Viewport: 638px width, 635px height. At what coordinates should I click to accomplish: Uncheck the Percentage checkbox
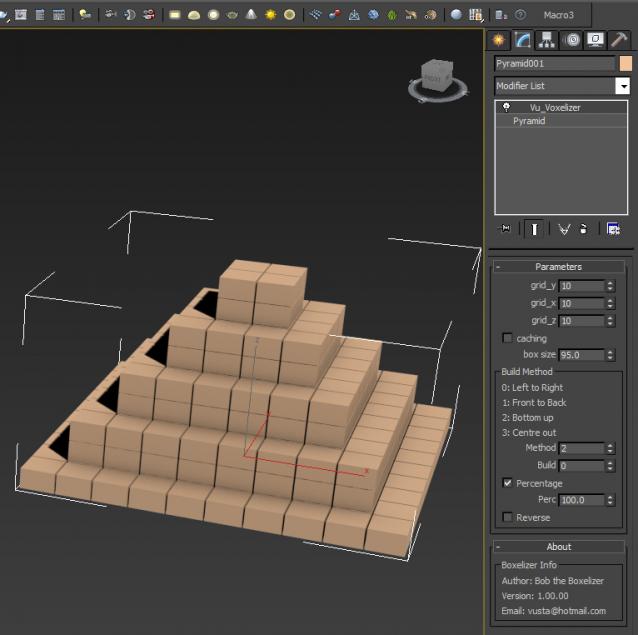click(507, 483)
